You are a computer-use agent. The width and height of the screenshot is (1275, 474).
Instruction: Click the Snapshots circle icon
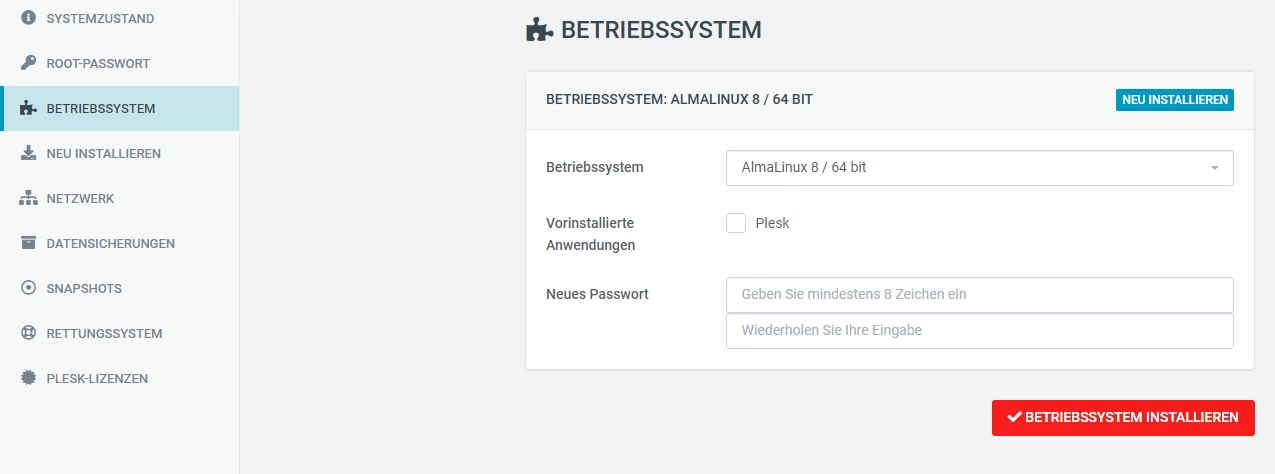[28, 288]
